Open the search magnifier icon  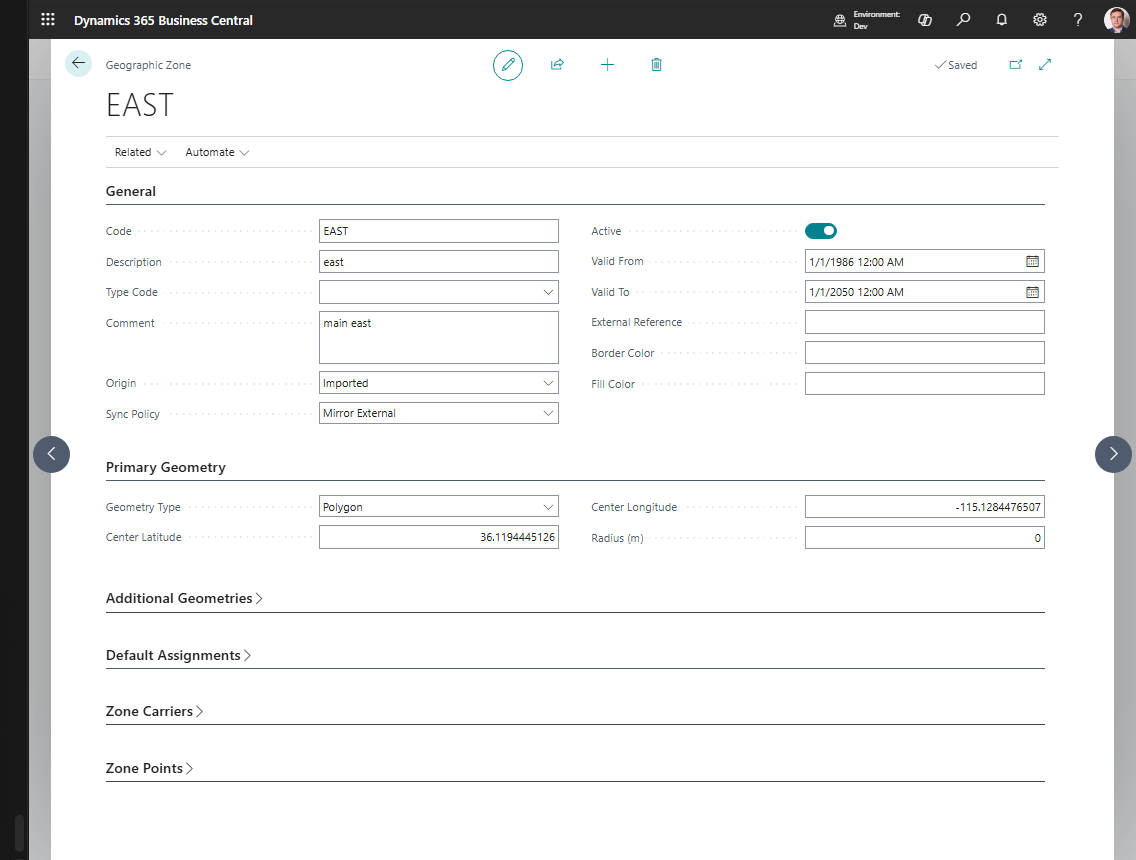coord(963,20)
